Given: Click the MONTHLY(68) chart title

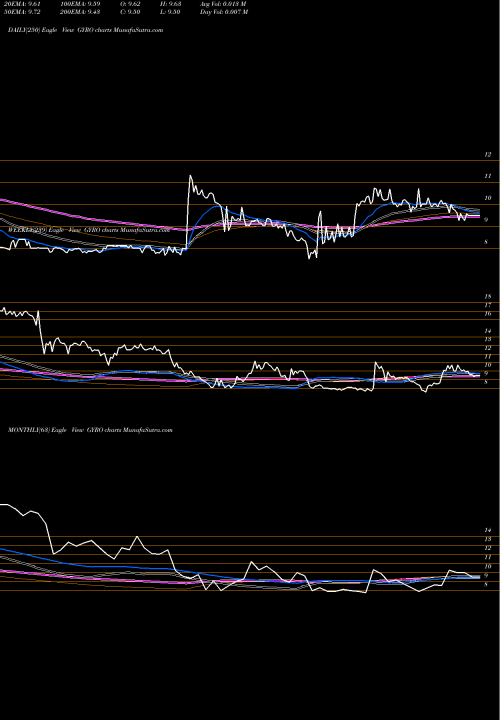Looking at the screenshot, I should coord(90,430).
